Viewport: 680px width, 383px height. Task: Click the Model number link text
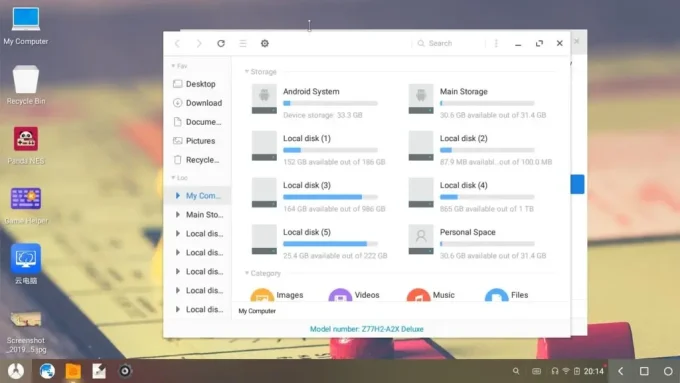pos(366,329)
